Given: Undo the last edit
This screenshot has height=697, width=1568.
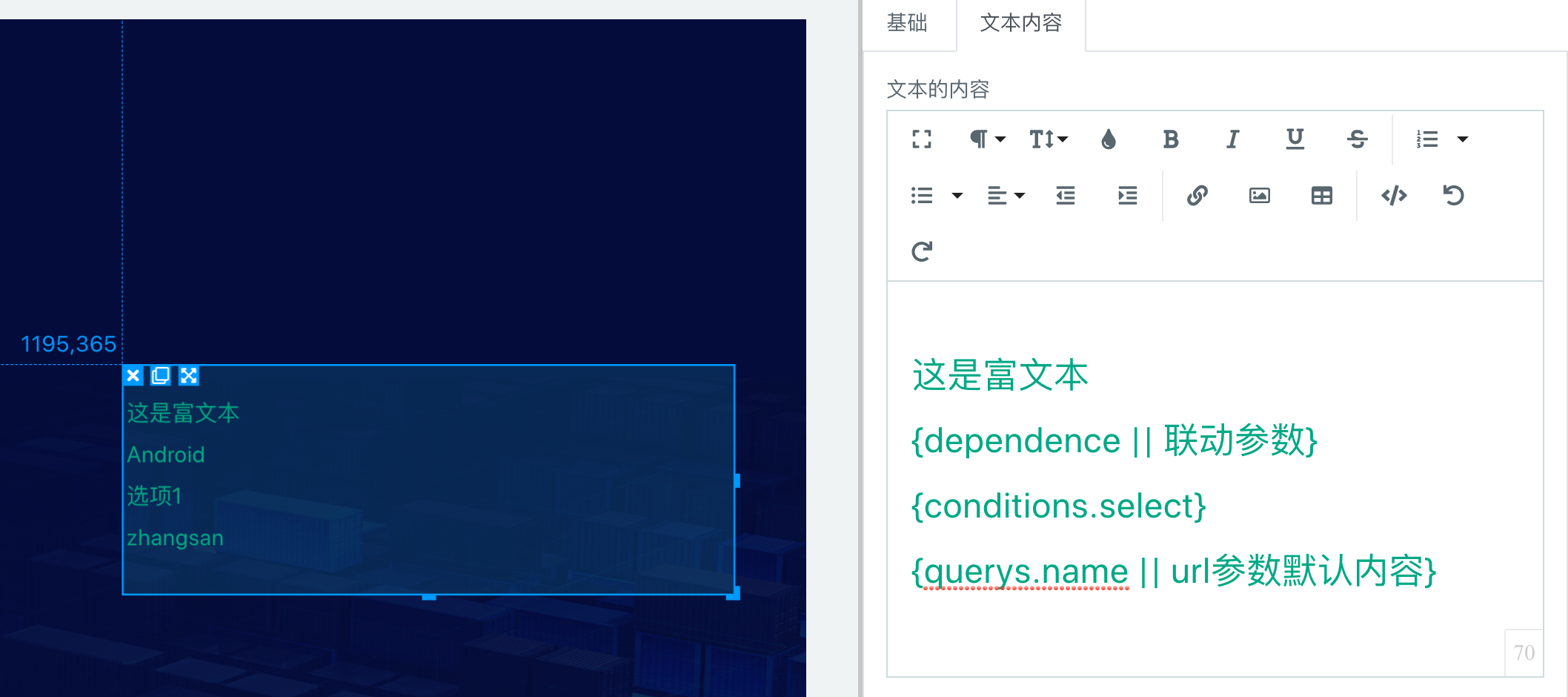Looking at the screenshot, I should [x=1454, y=196].
